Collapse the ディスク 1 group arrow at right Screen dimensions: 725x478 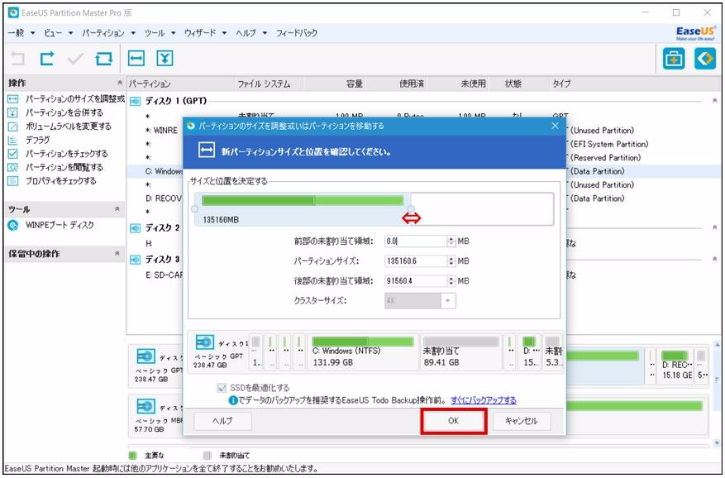coord(714,101)
